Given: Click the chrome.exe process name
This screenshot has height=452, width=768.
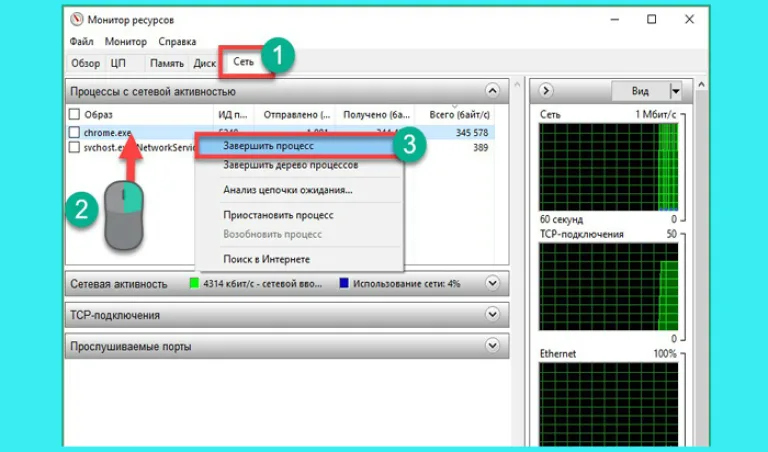Looking at the screenshot, I should click(107, 133).
